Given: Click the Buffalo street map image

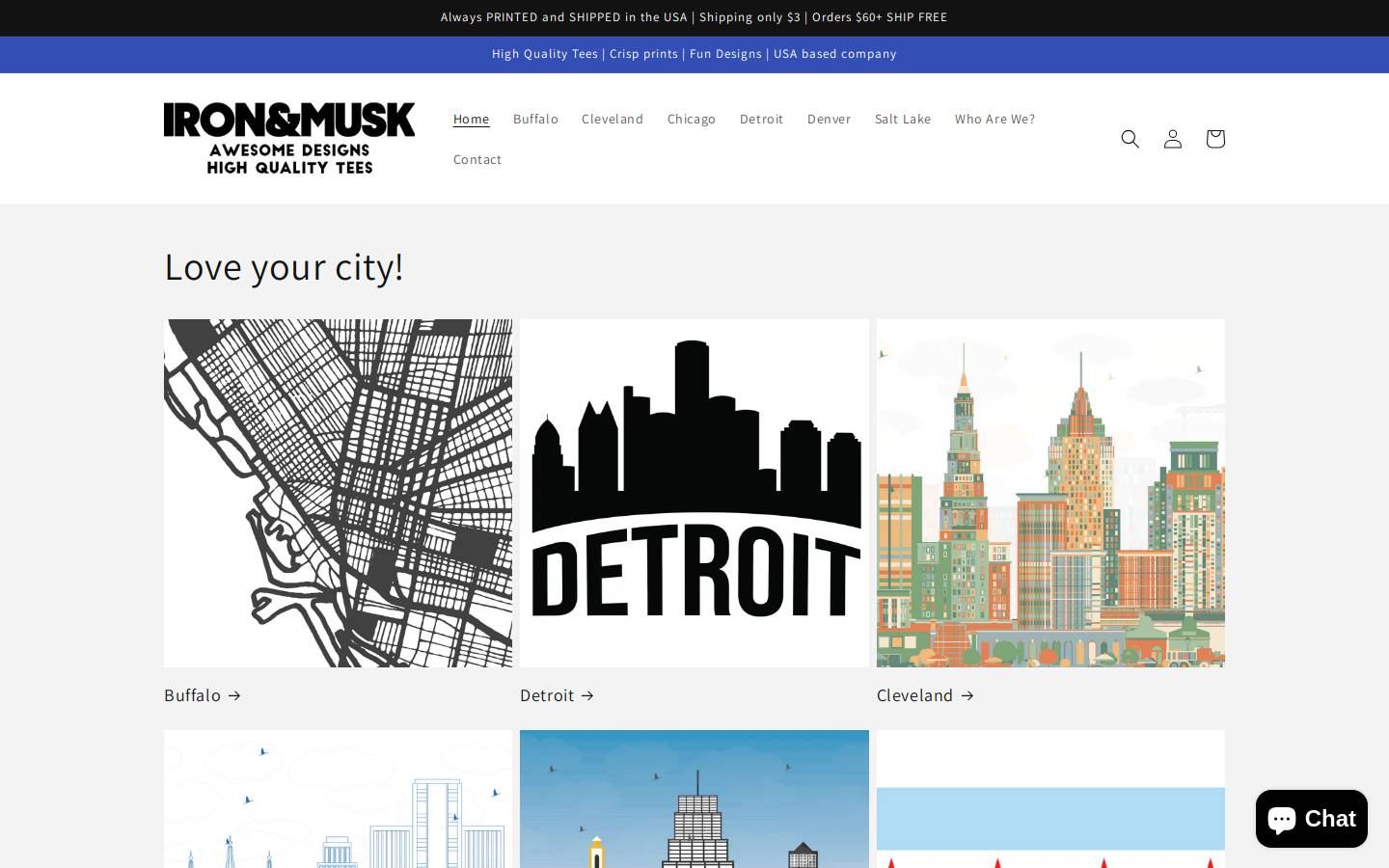Looking at the screenshot, I should pyautogui.click(x=338, y=493).
